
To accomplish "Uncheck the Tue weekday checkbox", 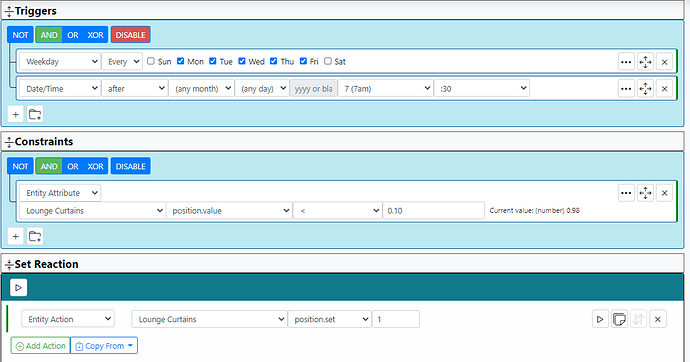I will click(x=213, y=61).
